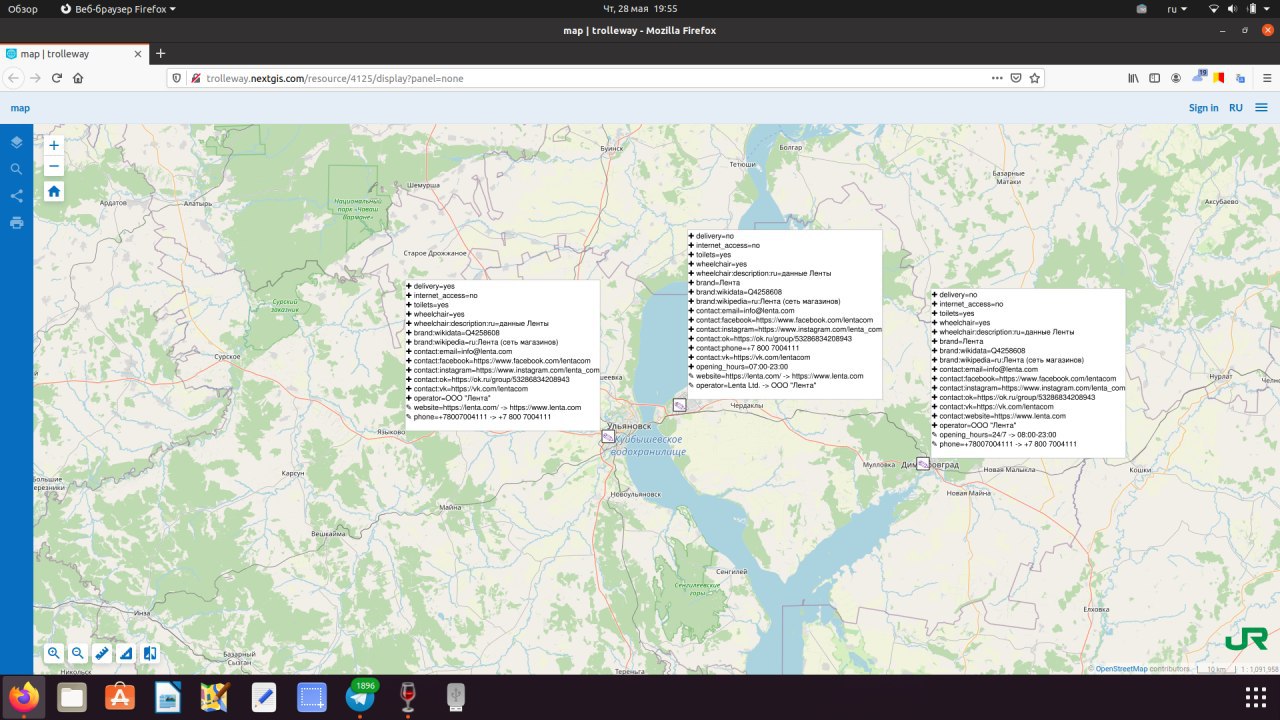The image size is (1280, 720).
Task: Switch the map language via RU
Action: pyautogui.click(x=1236, y=108)
